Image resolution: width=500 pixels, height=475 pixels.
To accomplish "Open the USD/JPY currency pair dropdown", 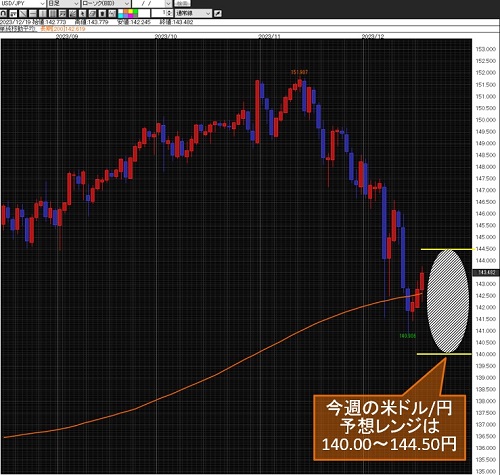I will point(23,3).
